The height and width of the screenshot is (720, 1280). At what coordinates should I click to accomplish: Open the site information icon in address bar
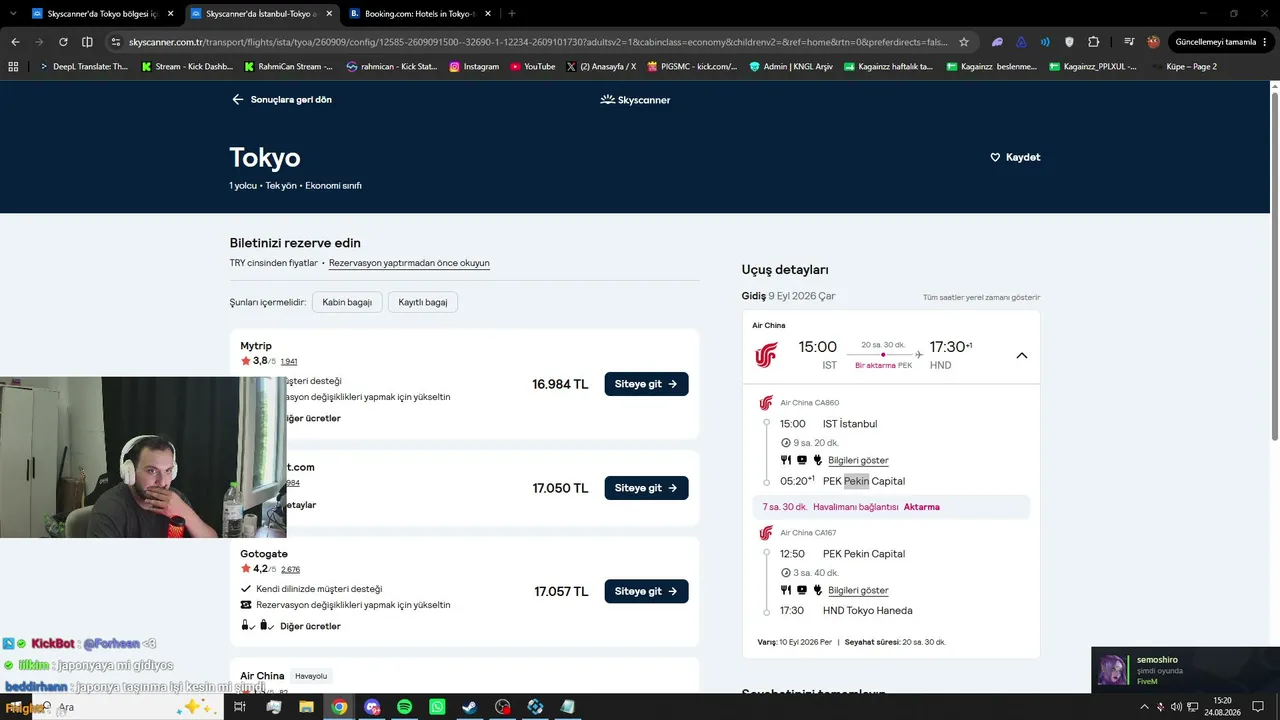coord(116,42)
